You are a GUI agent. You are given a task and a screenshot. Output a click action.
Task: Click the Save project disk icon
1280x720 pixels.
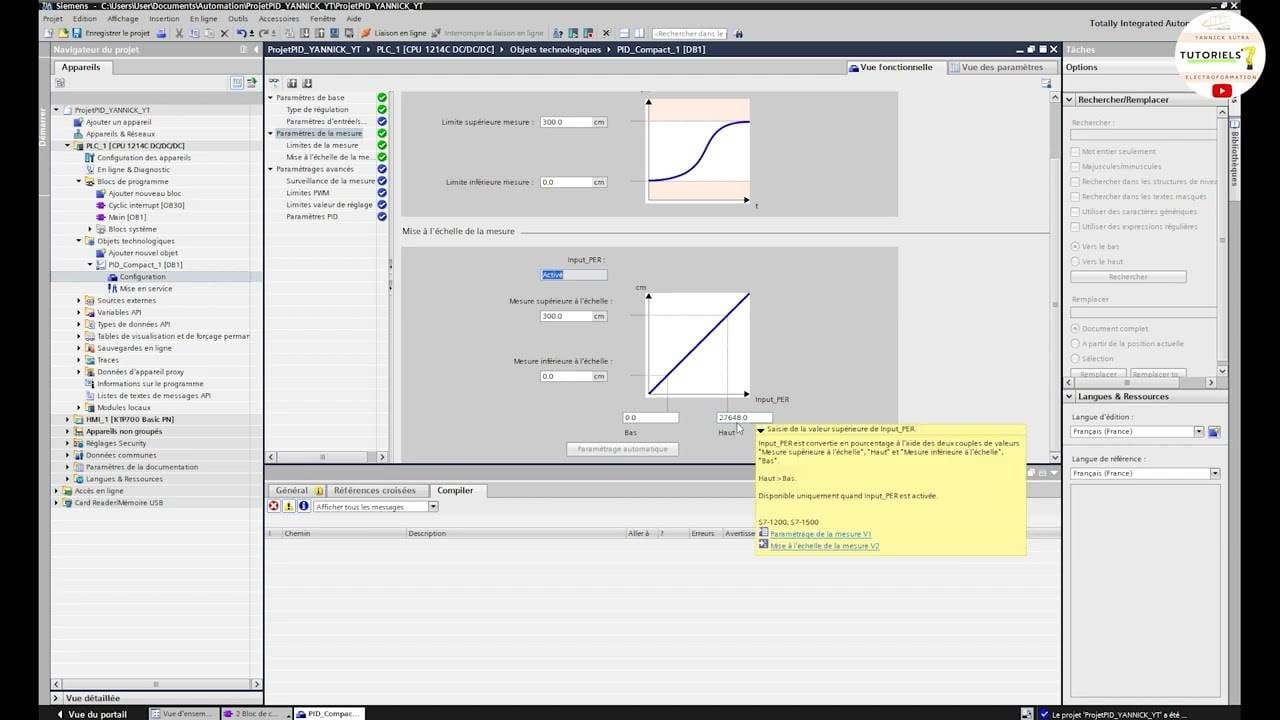click(76, 33)
